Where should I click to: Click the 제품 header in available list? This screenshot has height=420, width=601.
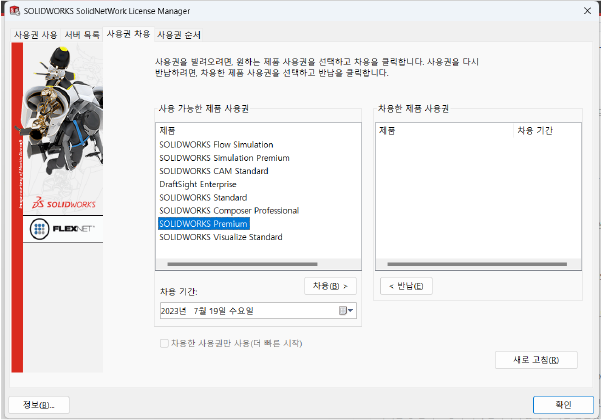167,131
